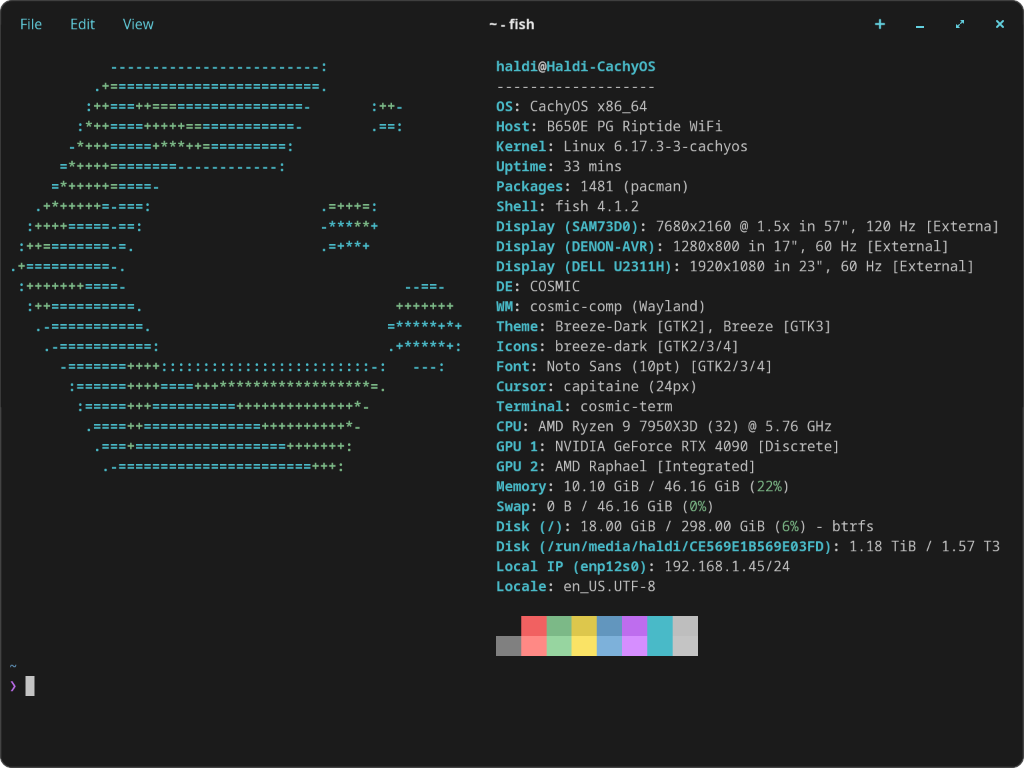Click the Packages 1481 (pacman) line
1024x768 pixels.
(x=592, y=186)
